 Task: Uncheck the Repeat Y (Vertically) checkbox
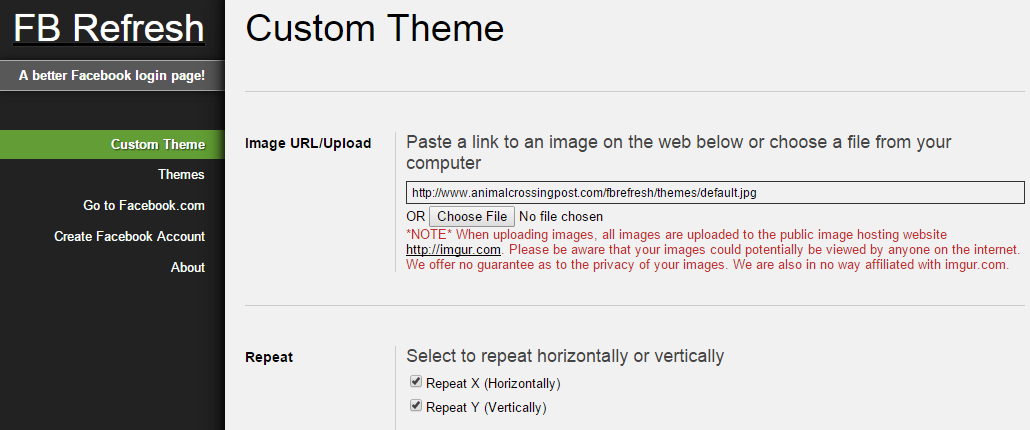pyautogui.click(x=415, y=406)
